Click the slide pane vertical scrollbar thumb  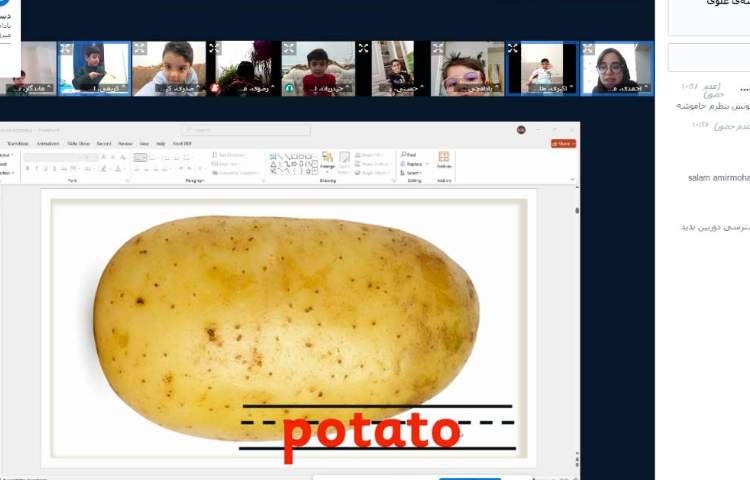[577, 210]
